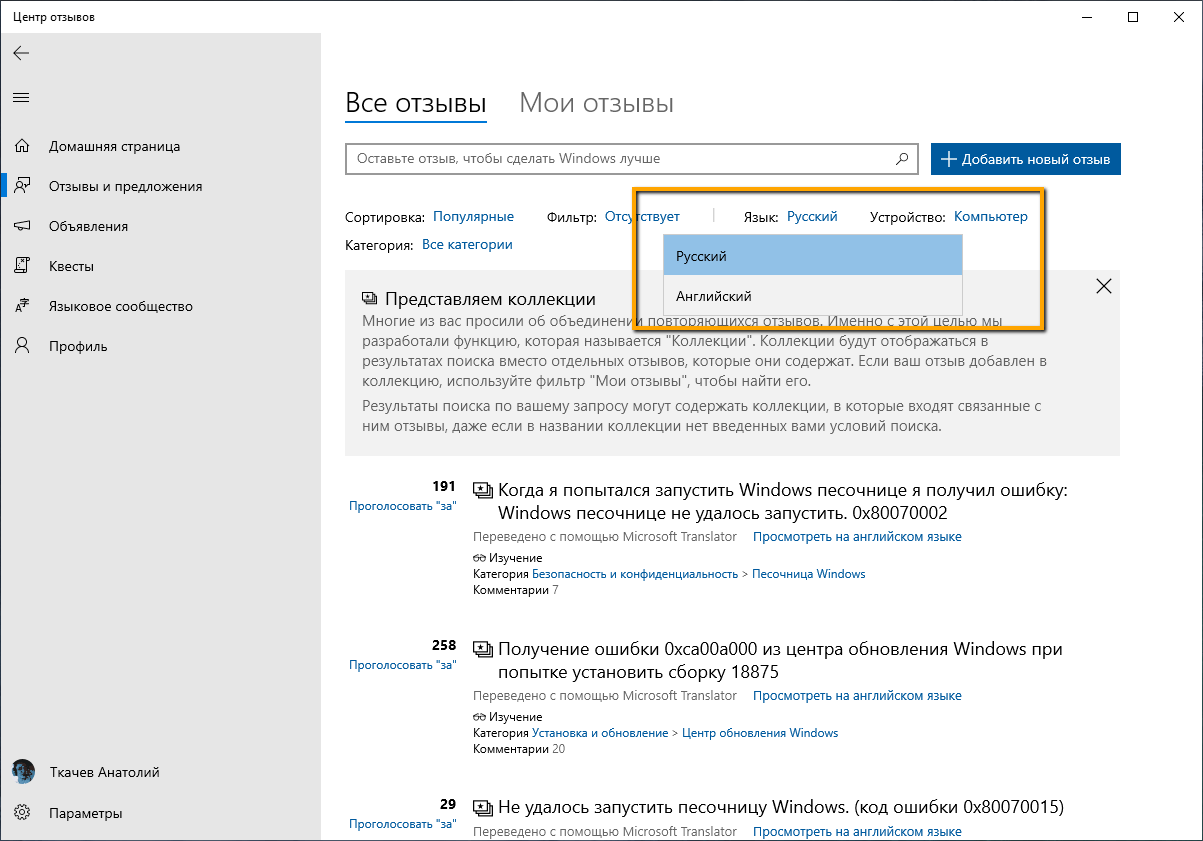This screenshot has height=841, width=1203.
Task: Click Комментарии 7 text
Action: [x=516, y=590]
